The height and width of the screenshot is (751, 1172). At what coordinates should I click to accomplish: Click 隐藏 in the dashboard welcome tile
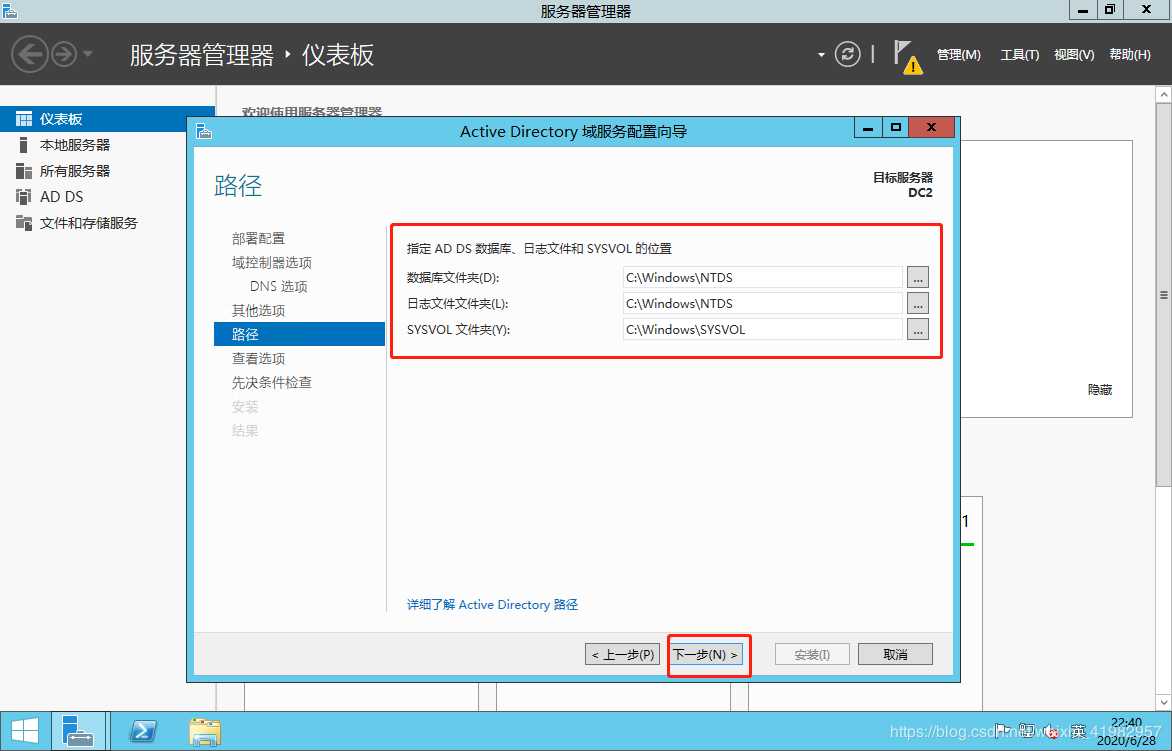point(1099,389)
